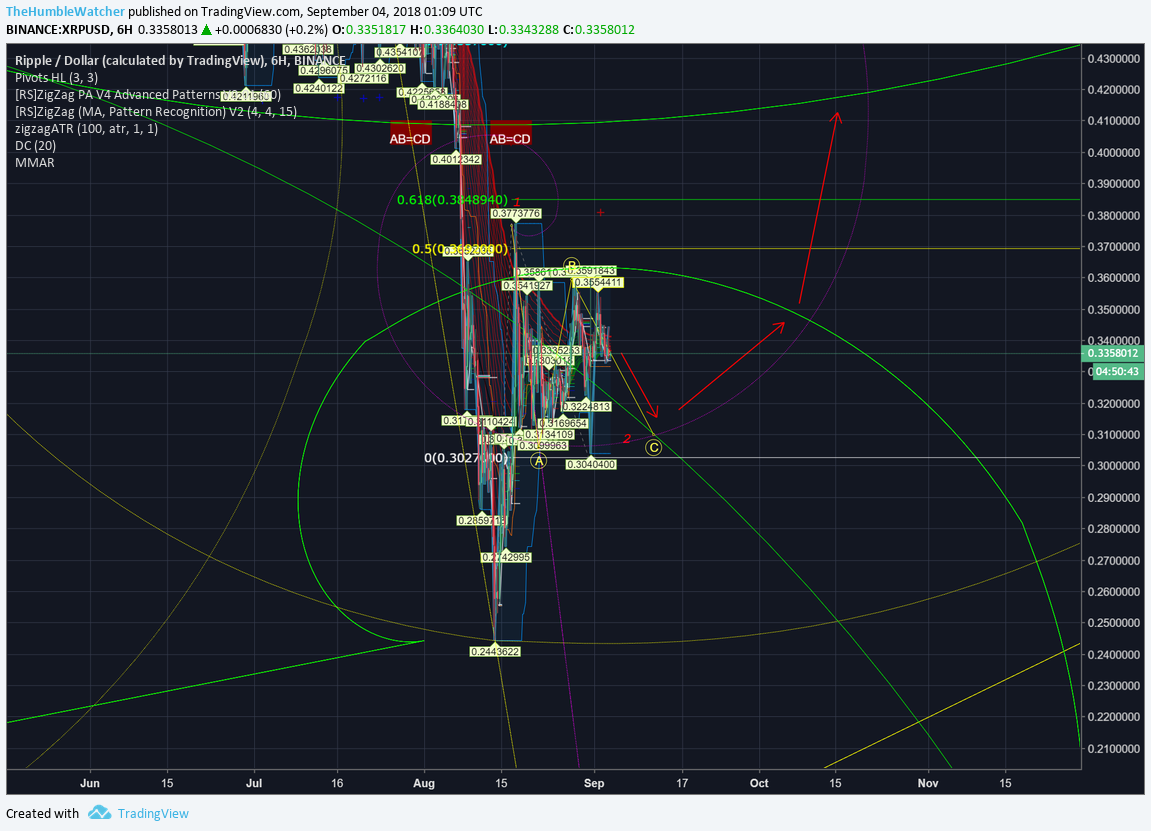The height and width of the screenshot is (831, 1151).
Task: Select the MMAR indicator label
Action: (x=35, y=162)
